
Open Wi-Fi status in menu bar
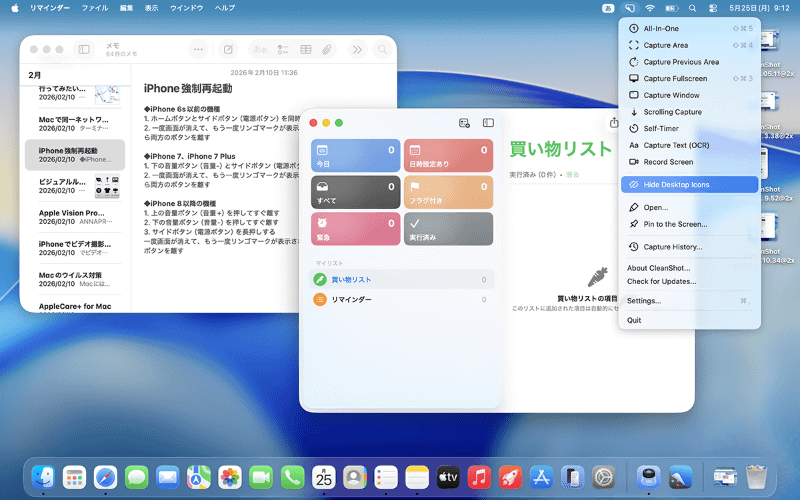650,8
